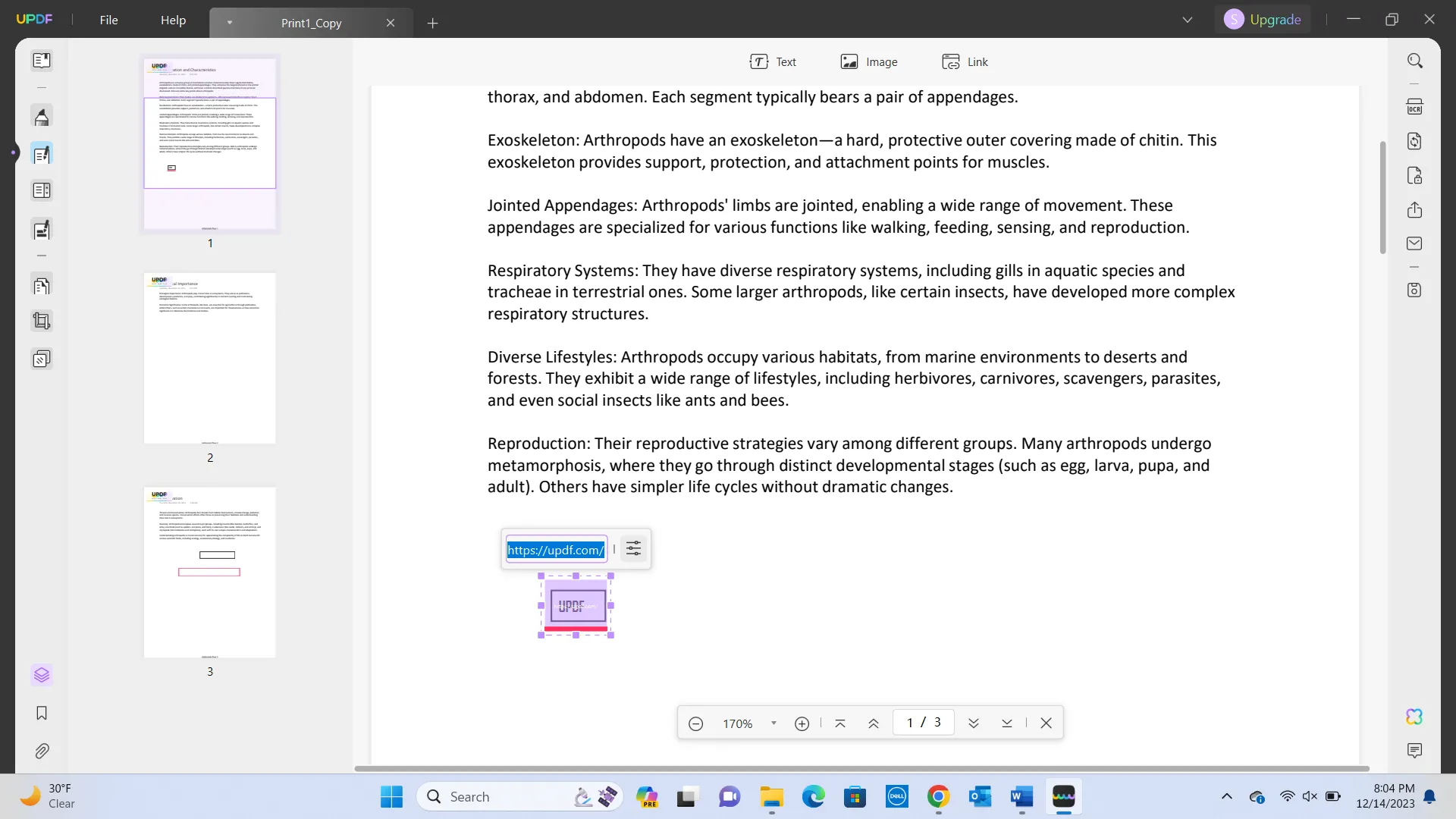Viewport: 1456px width, 819px height.
Task: Click the bookmarks panel icon
Action: click(42, 713)
